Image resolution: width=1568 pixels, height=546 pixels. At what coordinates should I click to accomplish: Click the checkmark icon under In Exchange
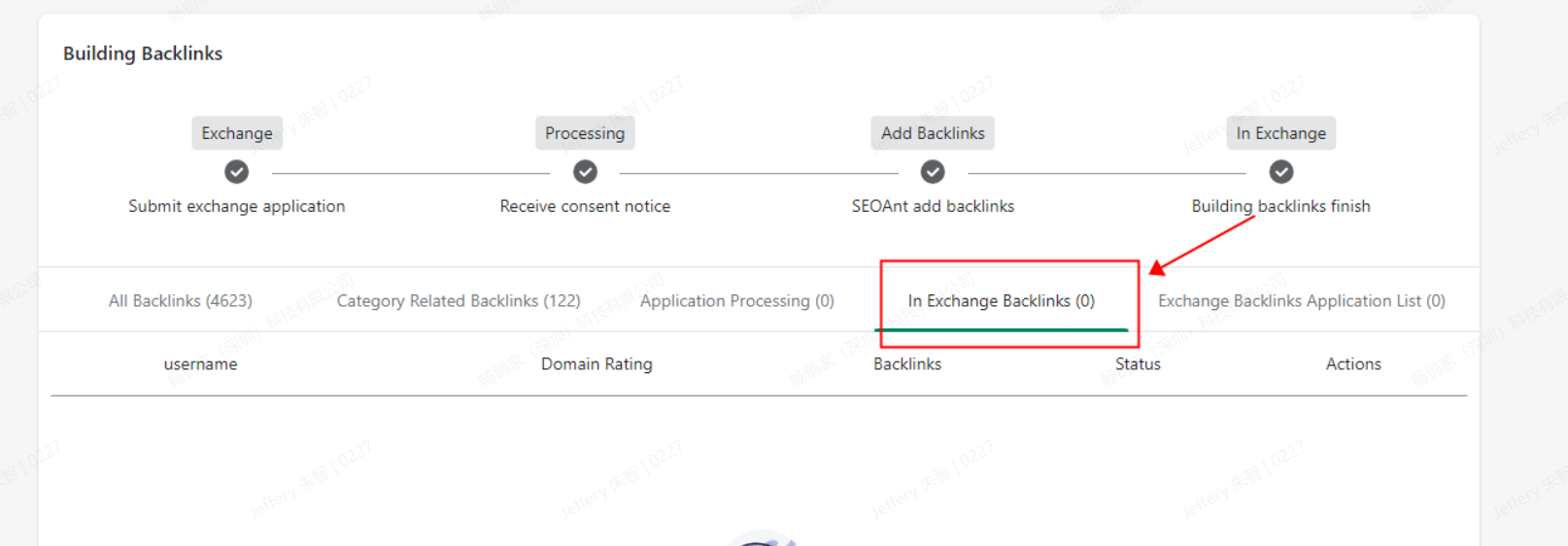tap(1281, 172)
